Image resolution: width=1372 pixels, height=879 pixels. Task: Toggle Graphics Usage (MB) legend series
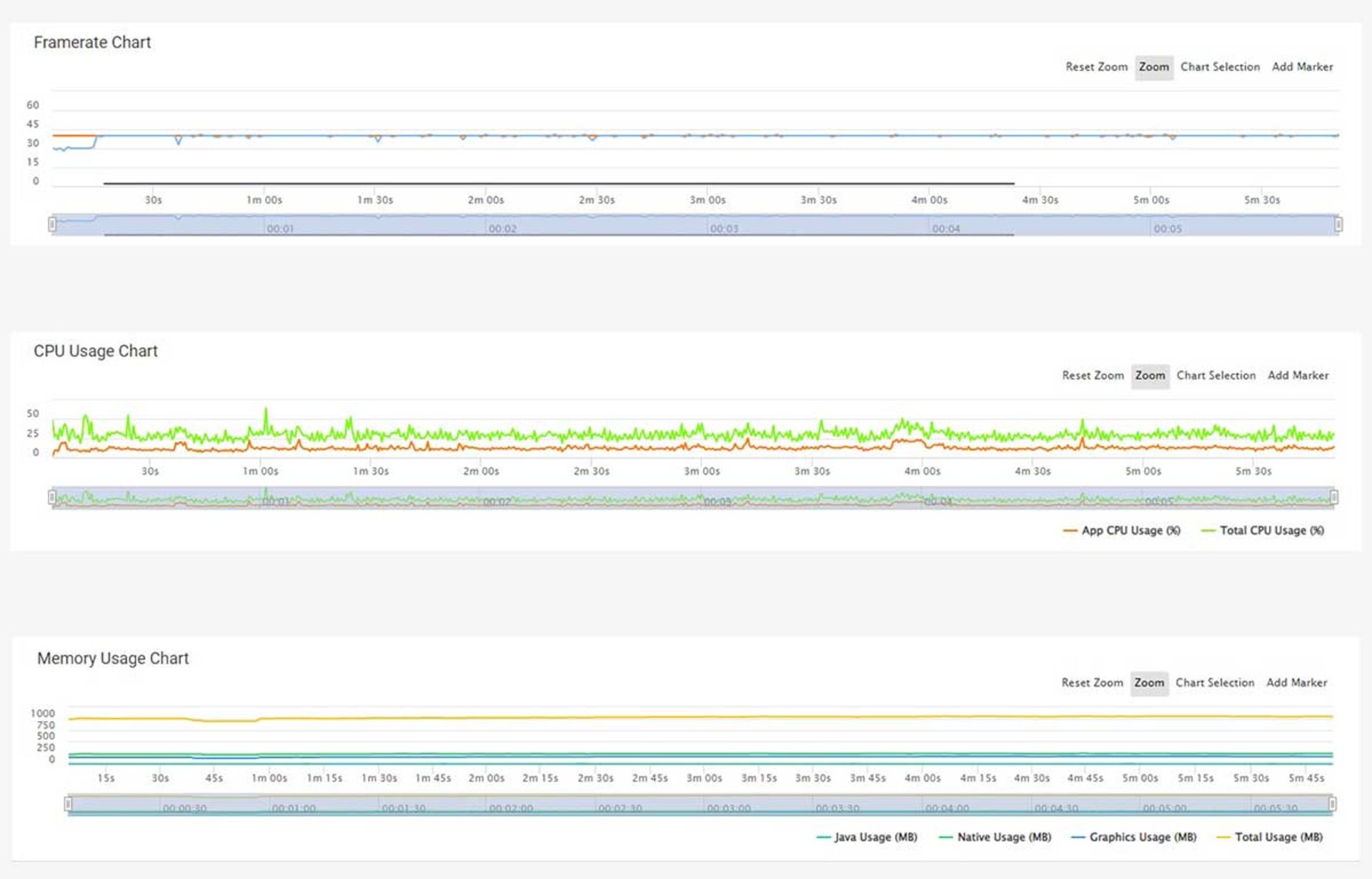click(x=1133, y=837)
